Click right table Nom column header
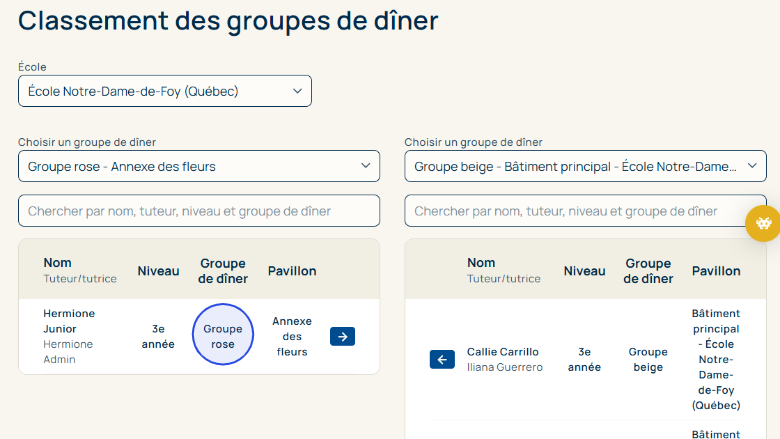Screen dimensions: 780x439 pyautogui.click(x=481, y=263)
